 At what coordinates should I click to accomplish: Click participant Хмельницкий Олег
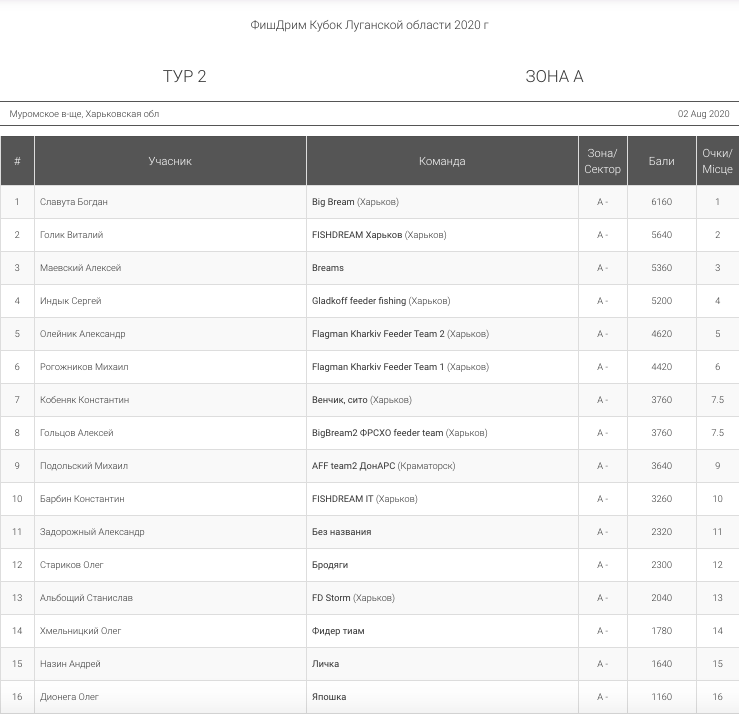point(80,631)
